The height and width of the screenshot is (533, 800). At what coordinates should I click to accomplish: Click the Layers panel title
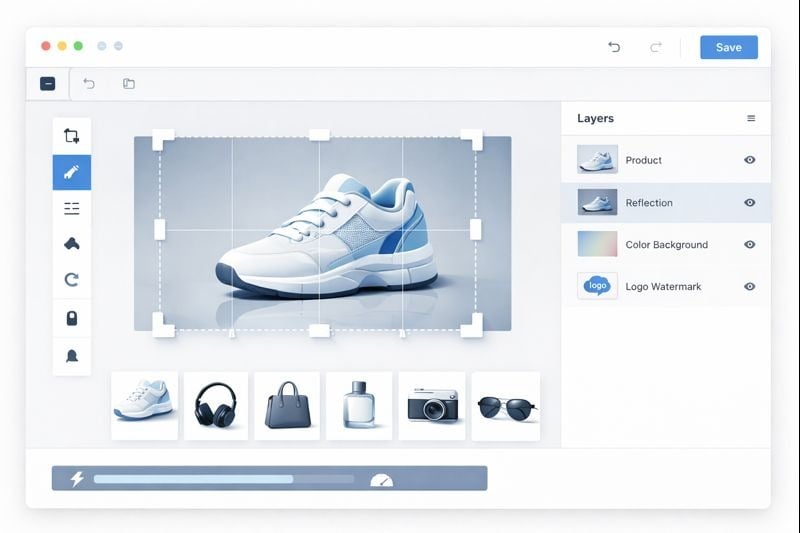click(x=595, y=118)
